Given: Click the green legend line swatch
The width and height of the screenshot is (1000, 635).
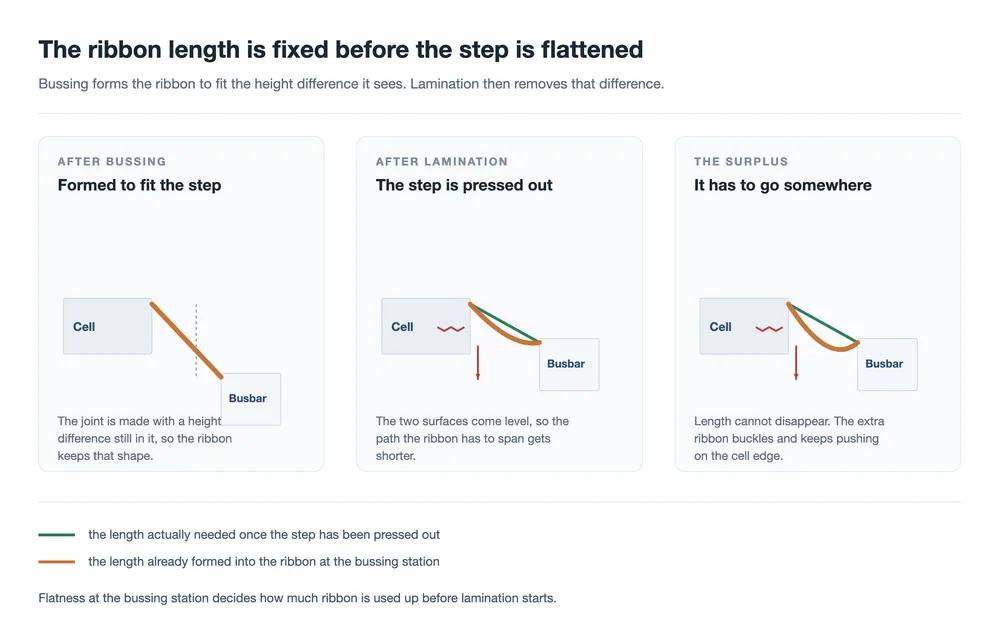Looking at the screenshot, I should [x=57, y=535].
